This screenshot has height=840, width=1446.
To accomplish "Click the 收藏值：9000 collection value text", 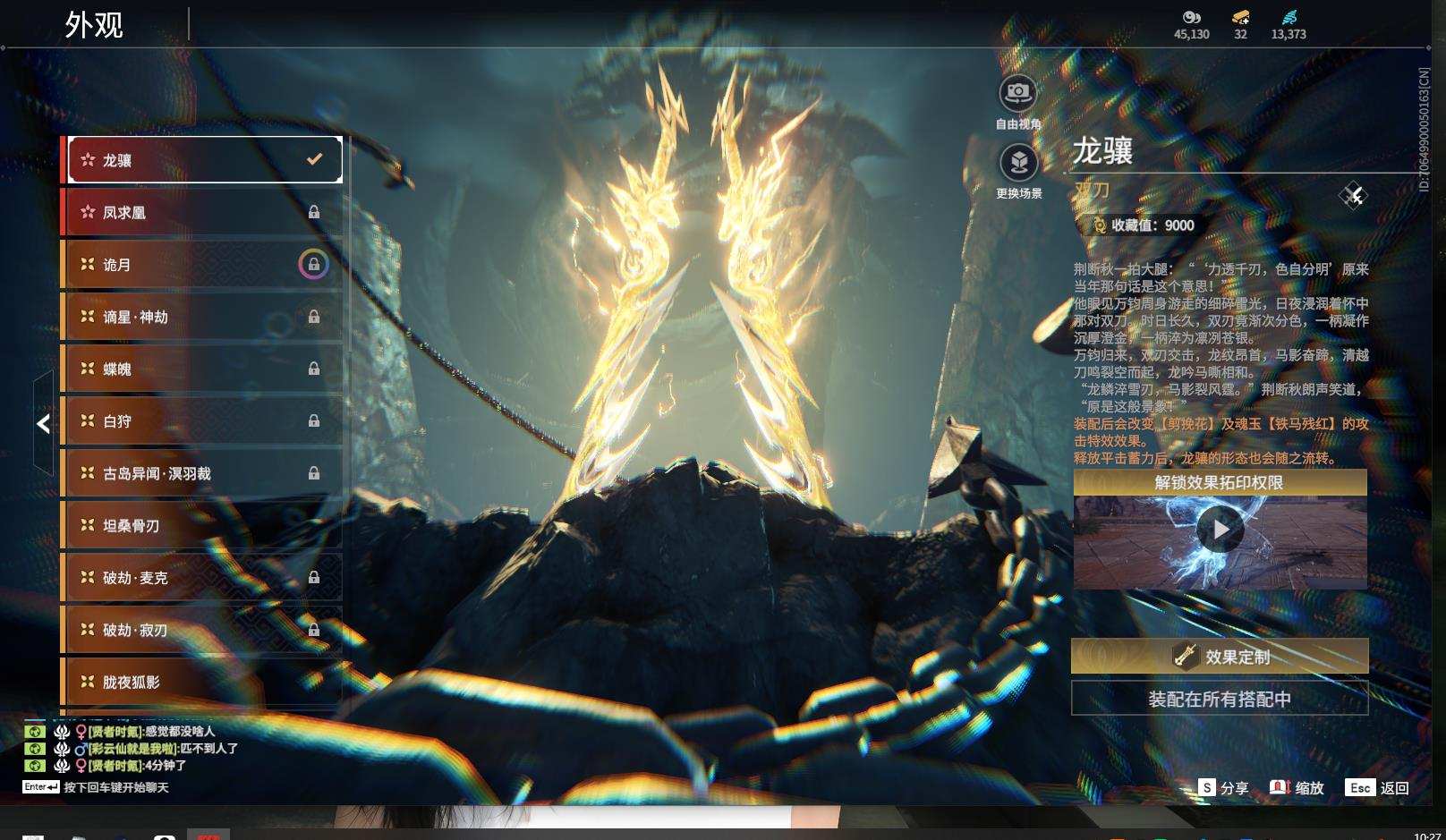I will tap(1153, 225).
